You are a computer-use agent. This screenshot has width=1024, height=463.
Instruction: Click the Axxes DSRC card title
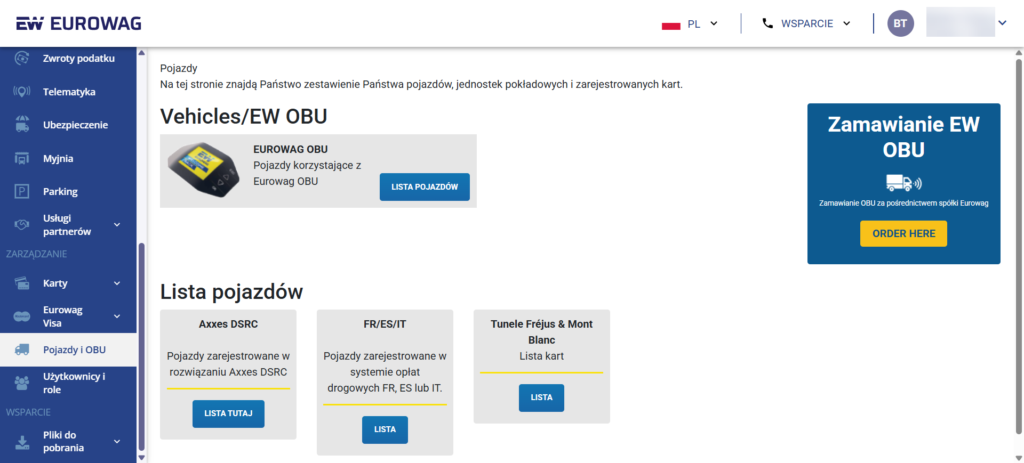[228, 323]
